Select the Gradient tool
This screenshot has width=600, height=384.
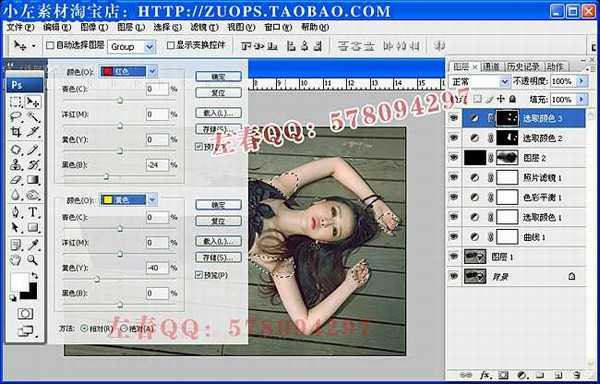(x=33, y=180)
